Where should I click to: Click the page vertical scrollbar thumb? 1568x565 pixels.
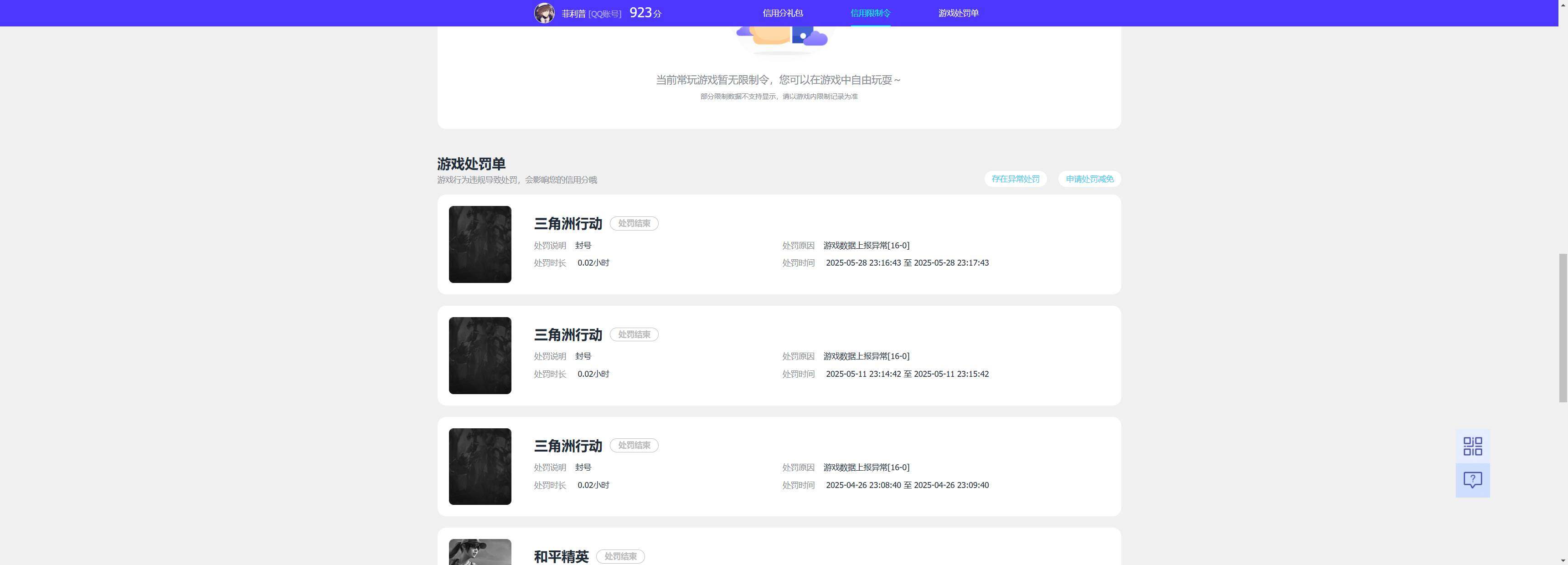[1563, 328]
